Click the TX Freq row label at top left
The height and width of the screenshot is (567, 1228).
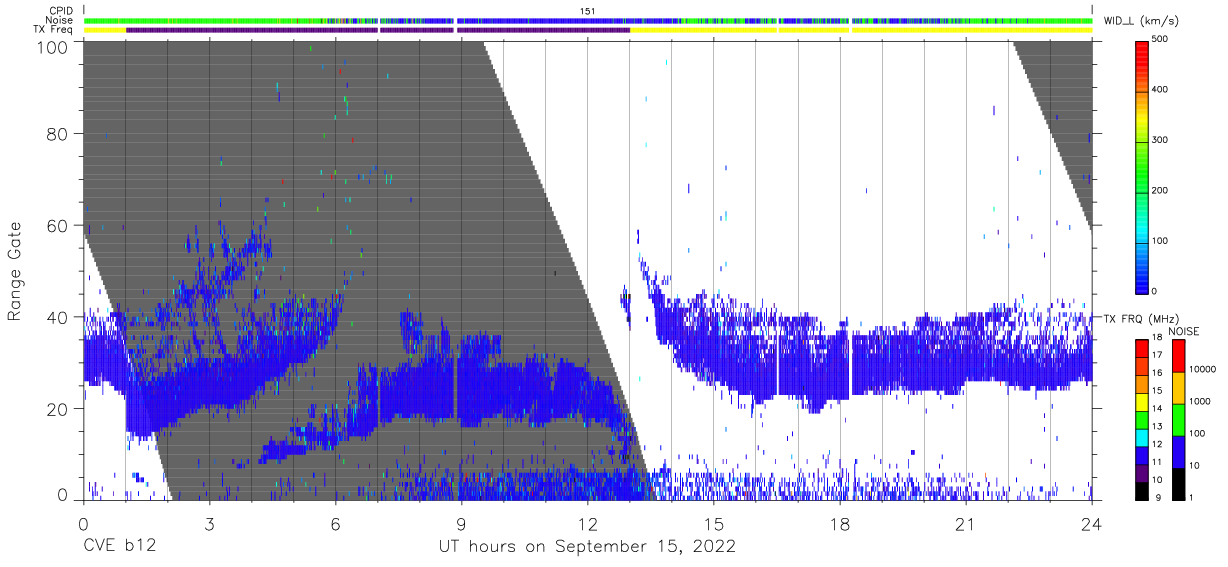53,30
